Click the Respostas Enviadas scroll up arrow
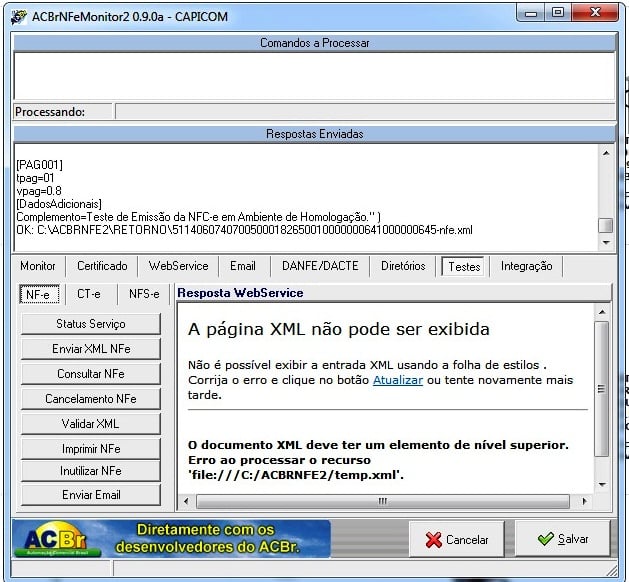 (x=606, y=153)
